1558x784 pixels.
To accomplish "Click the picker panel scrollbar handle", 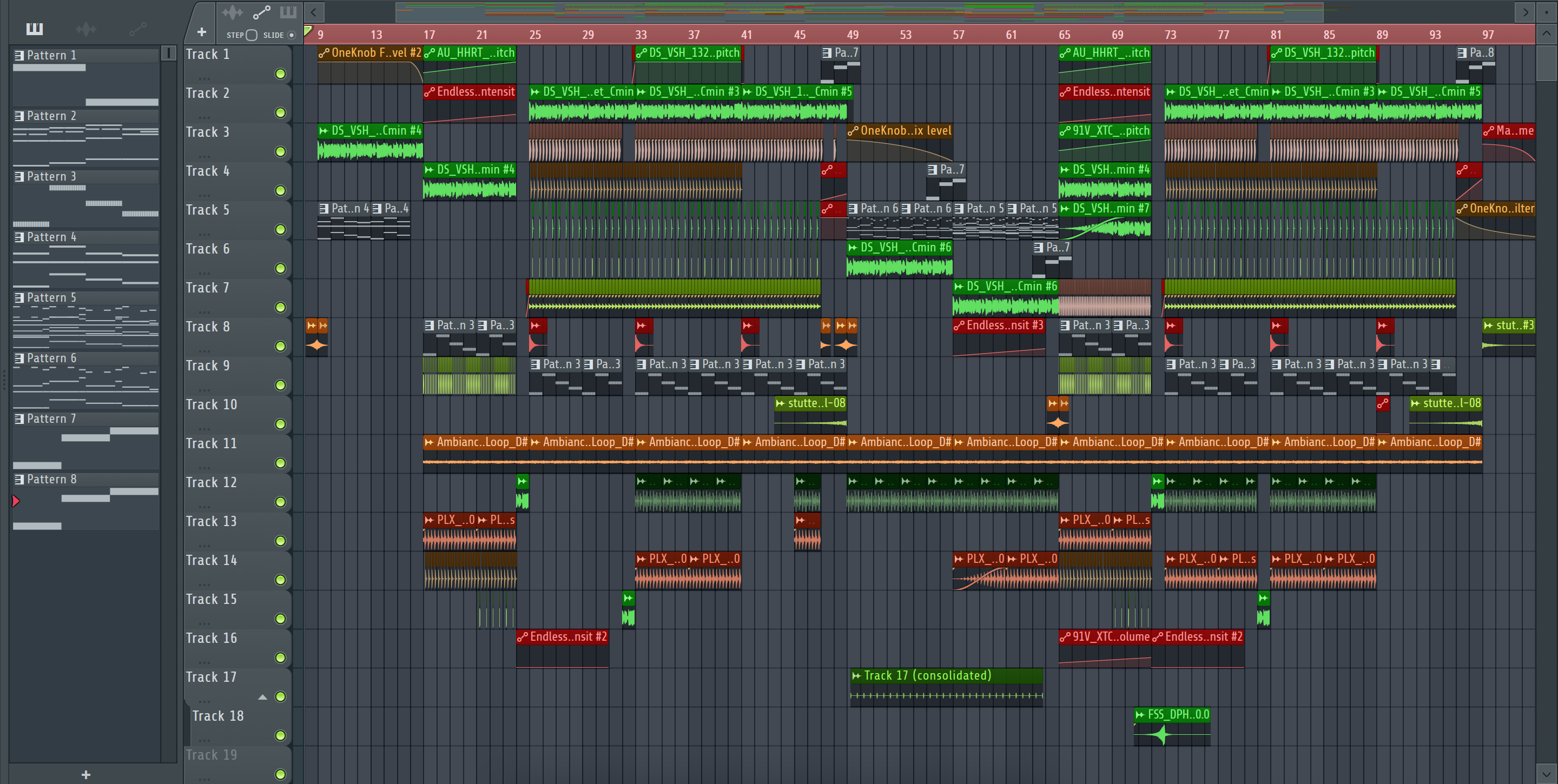I will [169, 53].
